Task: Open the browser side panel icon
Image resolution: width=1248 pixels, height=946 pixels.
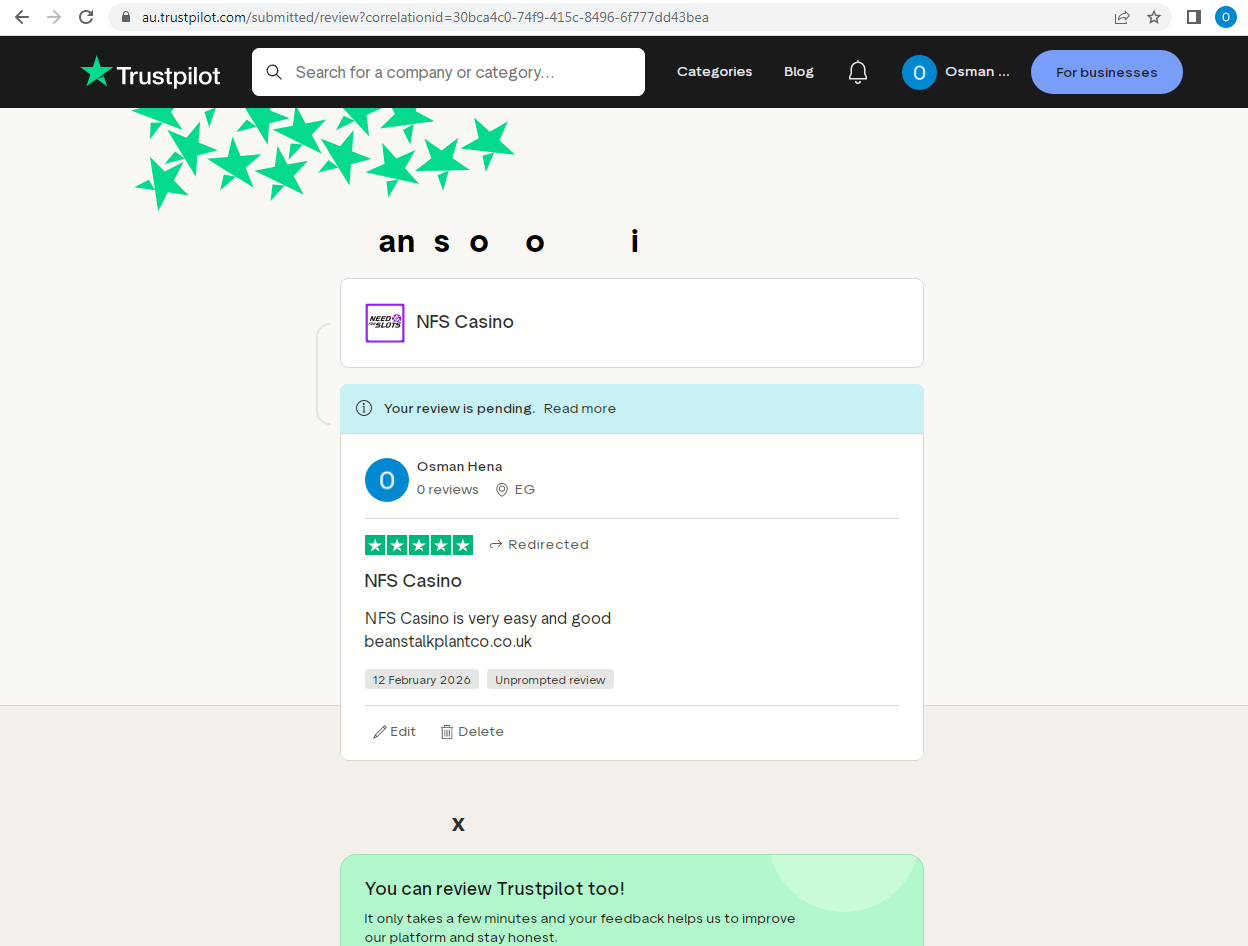Action: [1194, 17]
